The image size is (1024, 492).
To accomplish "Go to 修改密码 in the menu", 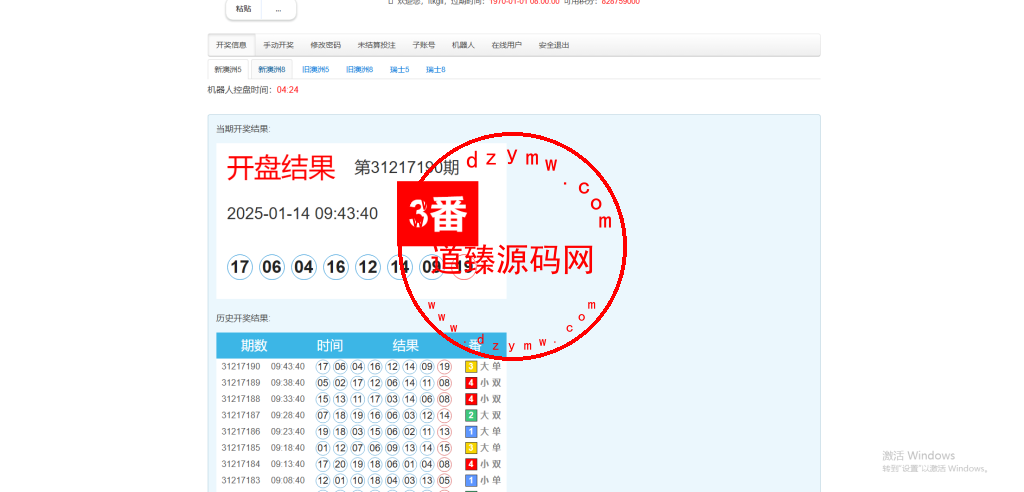I will [x=325, y=45].
